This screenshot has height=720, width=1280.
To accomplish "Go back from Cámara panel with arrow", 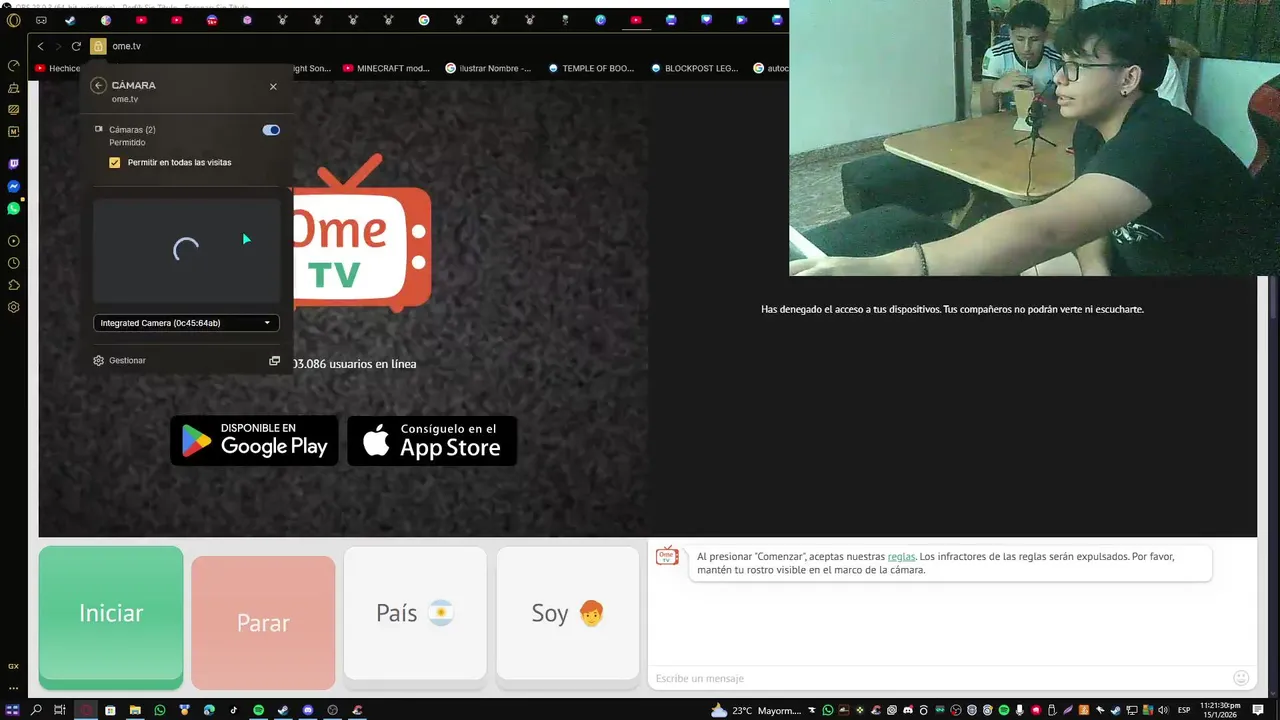I will tap(98, 86).
